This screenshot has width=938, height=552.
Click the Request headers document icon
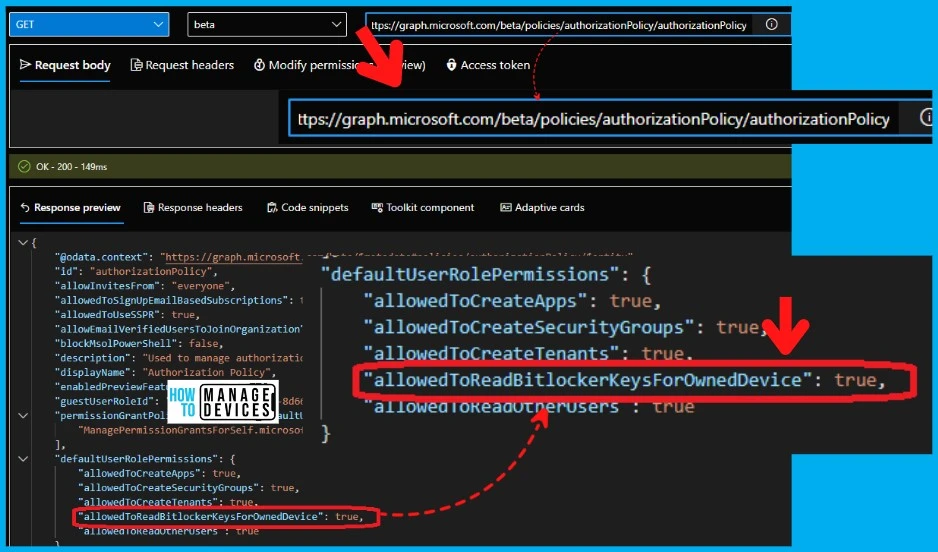tap(136, 65)
